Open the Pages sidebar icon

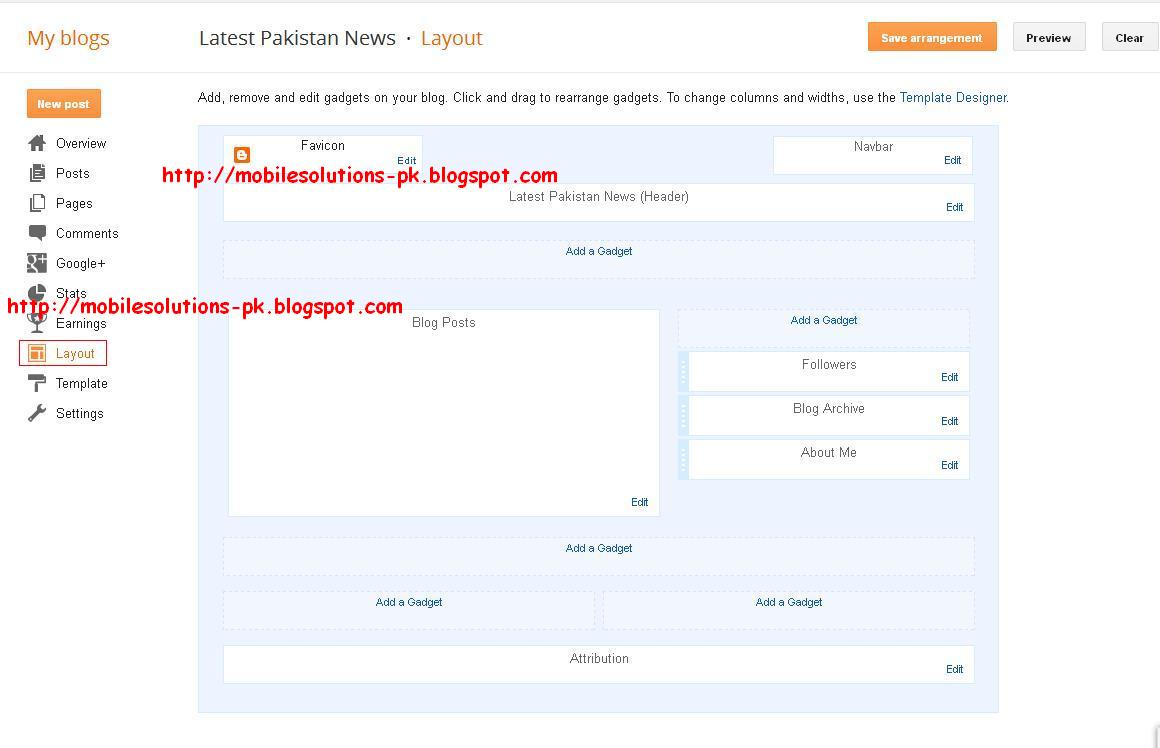(x=37, y=203)
